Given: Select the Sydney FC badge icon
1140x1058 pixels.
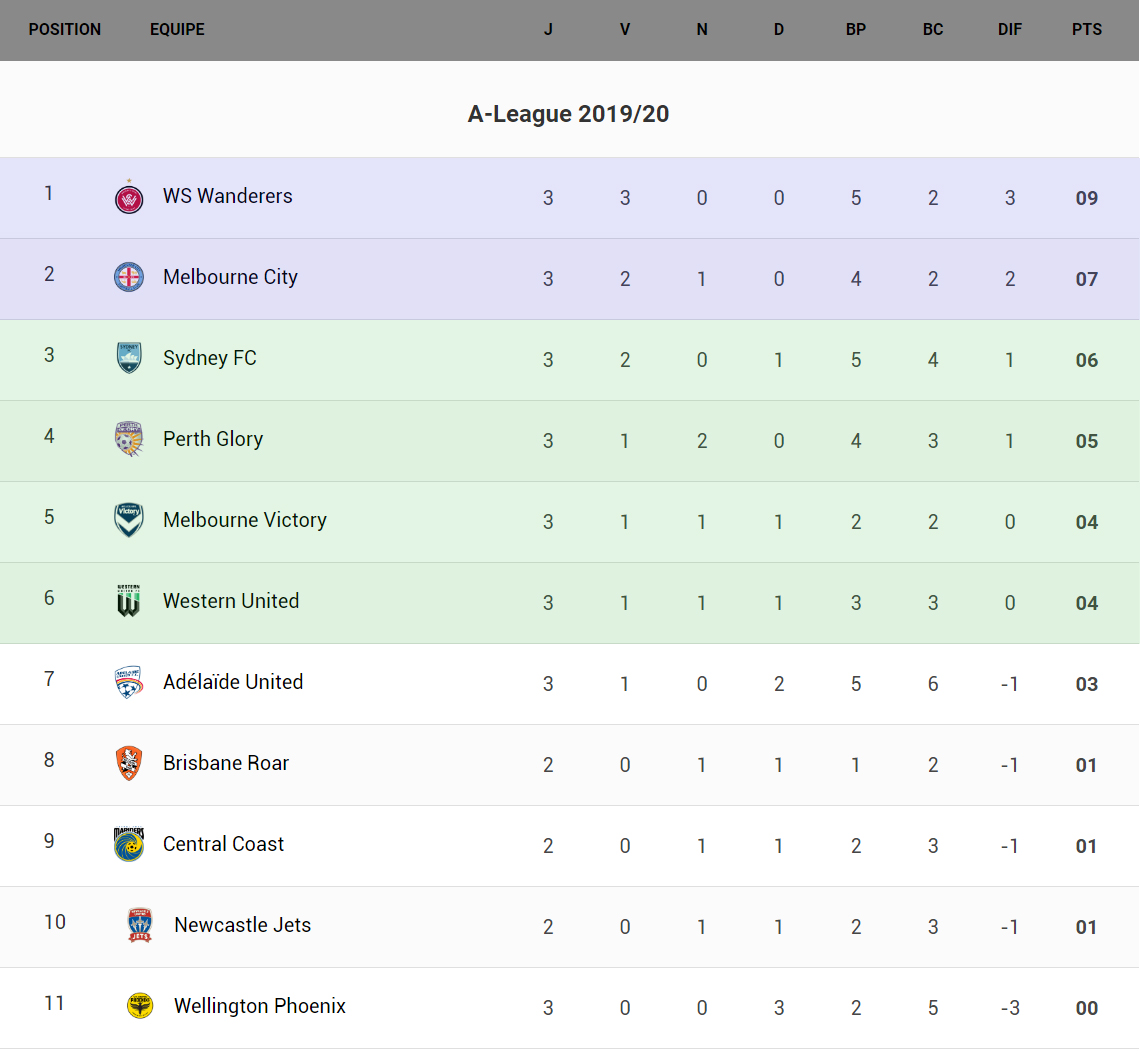Looking at the screenshot, I should [x=129, y=358].
